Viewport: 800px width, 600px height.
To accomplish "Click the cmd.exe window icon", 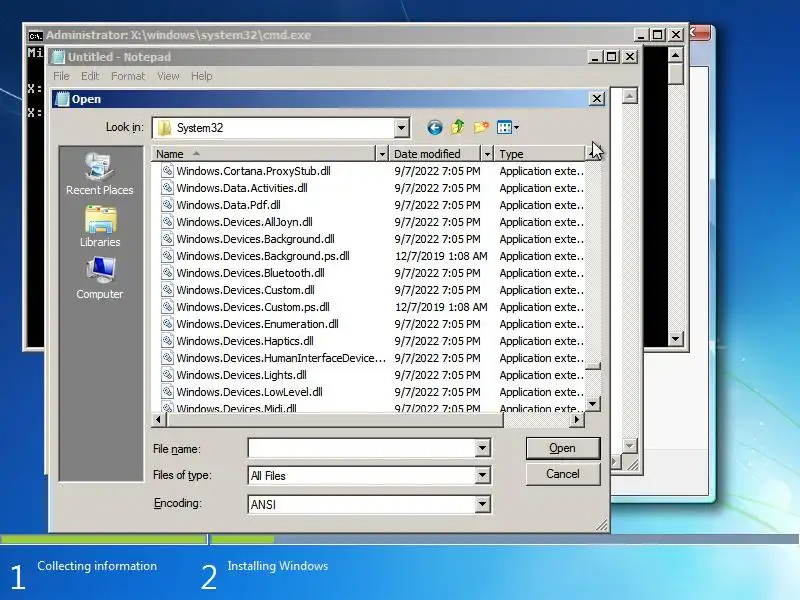I will [x=35, y=35].
